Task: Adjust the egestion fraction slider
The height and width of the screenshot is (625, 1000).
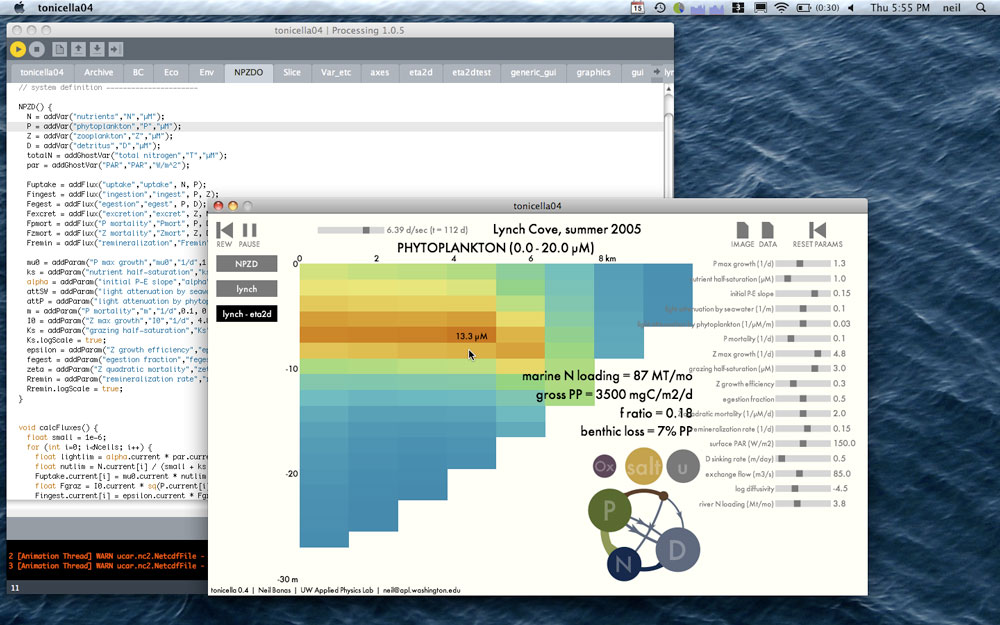Action: click(803, 399)
